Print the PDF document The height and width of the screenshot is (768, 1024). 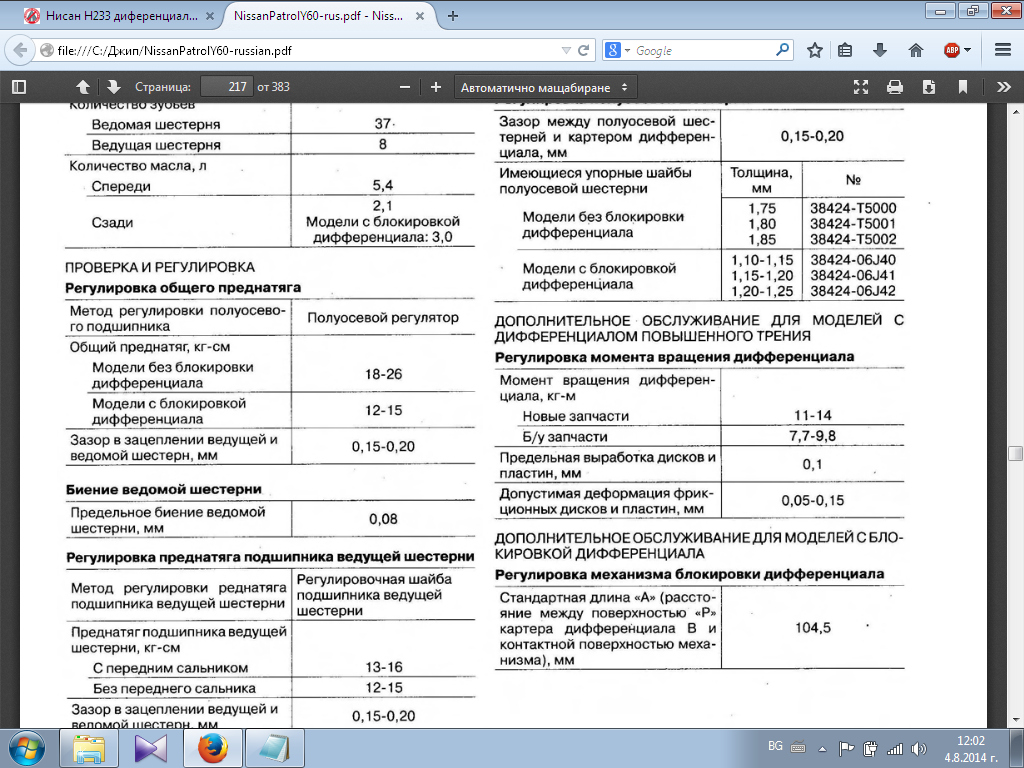(895, 87)
